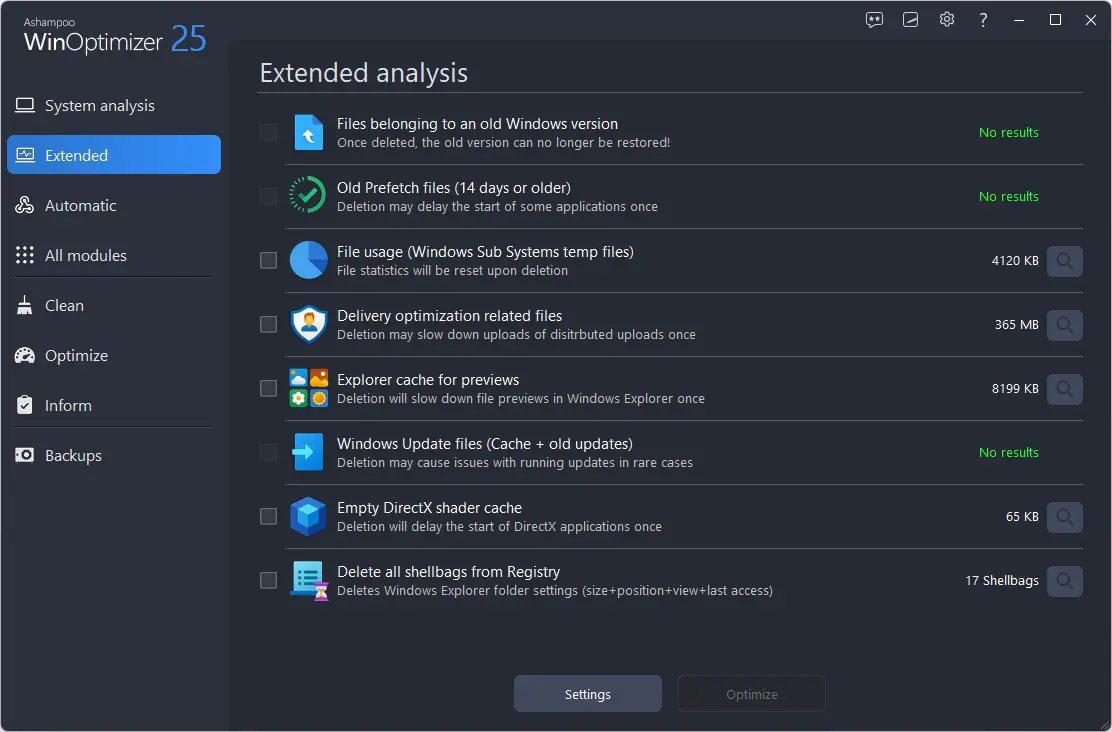This screenshot has width=1112, height=732.
Task: Open the All modules section
Action: [x=86, y=256]
